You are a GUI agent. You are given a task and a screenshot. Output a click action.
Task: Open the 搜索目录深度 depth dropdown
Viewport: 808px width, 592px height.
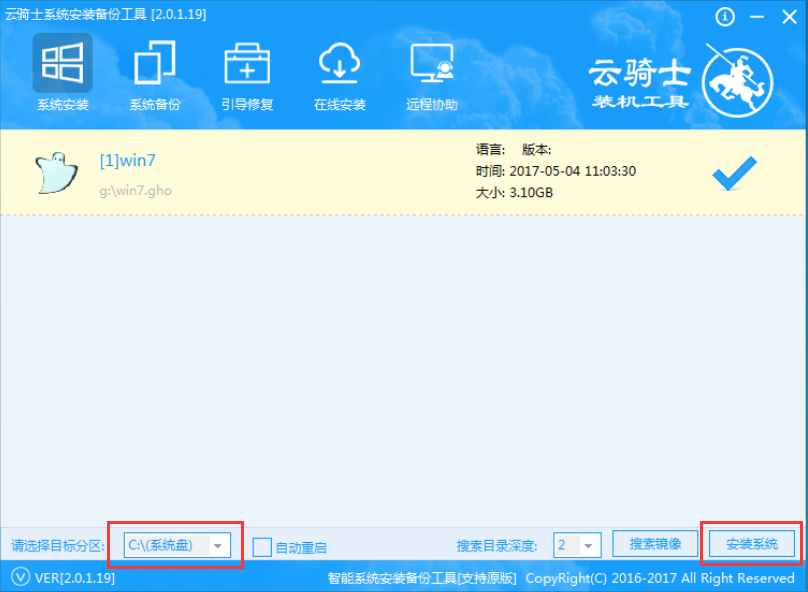coord(589,546)
